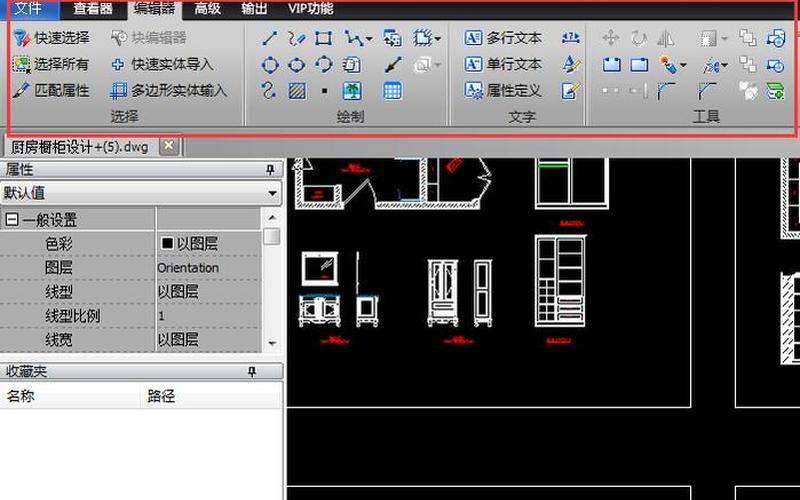Click the 属性定义 button

click(503, 91)
